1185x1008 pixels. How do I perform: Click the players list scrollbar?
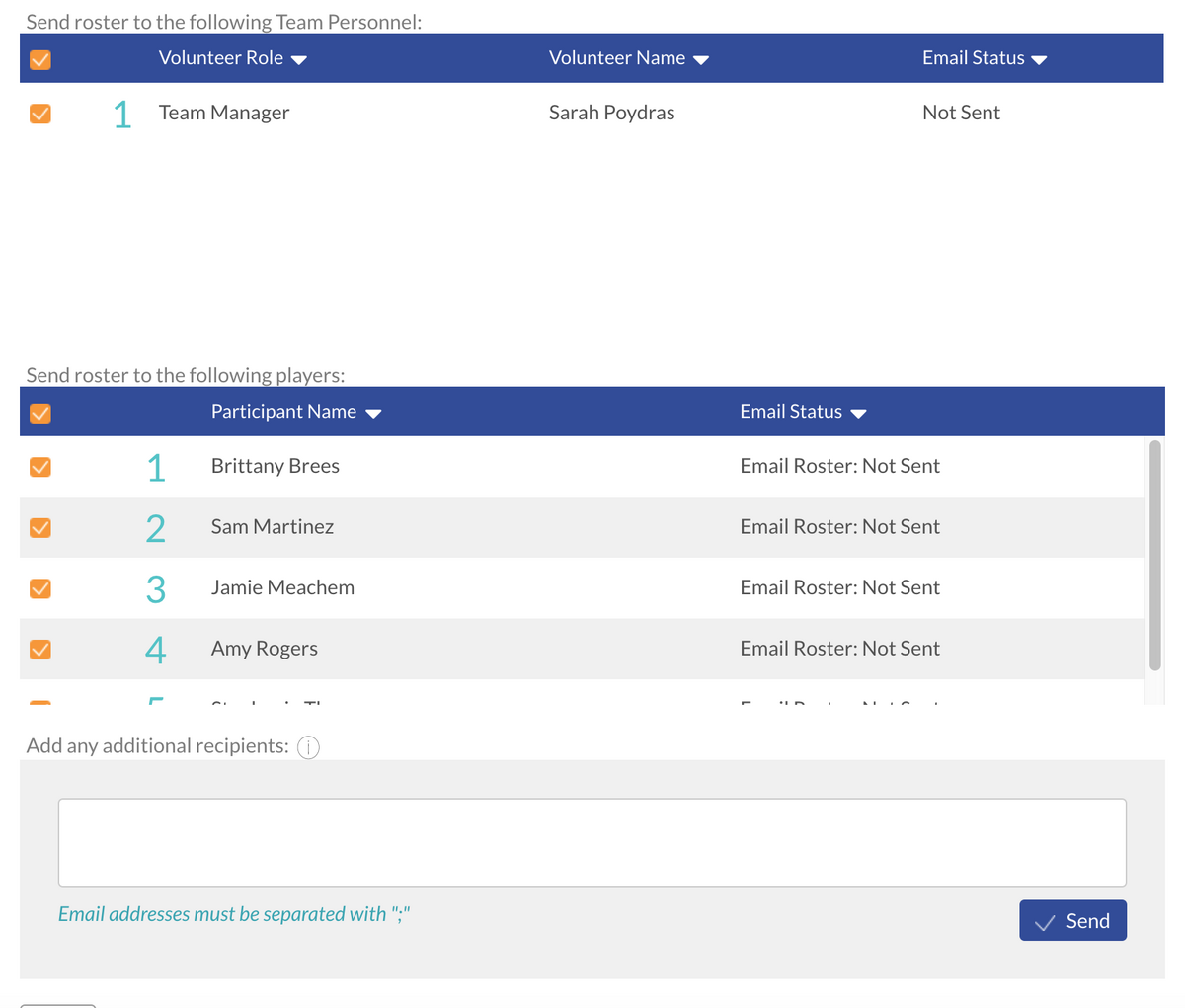point(1154,553)
